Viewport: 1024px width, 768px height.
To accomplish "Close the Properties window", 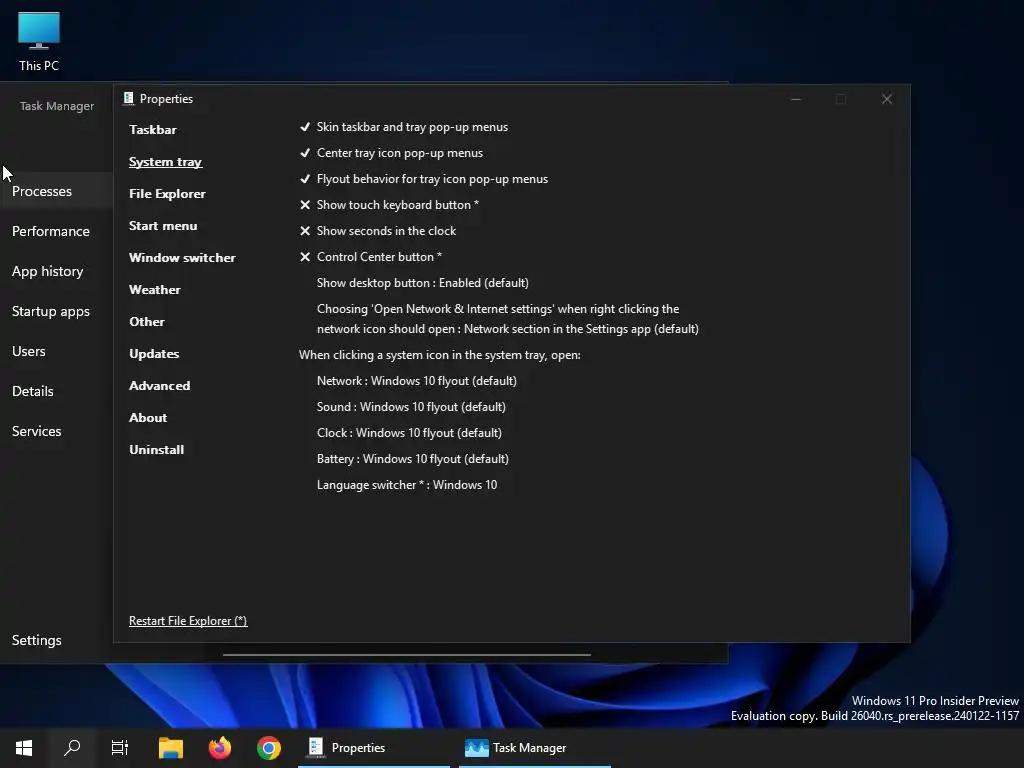I will (x=886, y=99).
